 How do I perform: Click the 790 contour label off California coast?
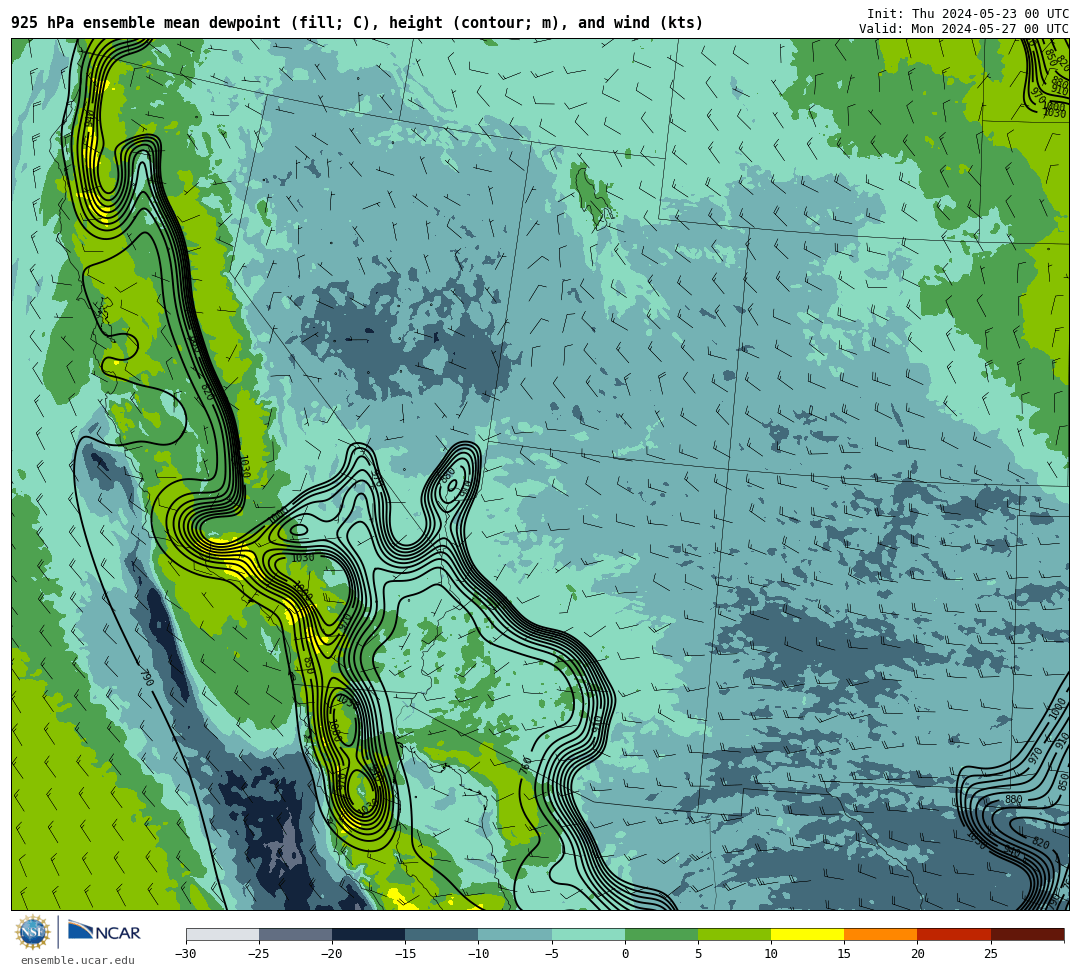[146, 678]
